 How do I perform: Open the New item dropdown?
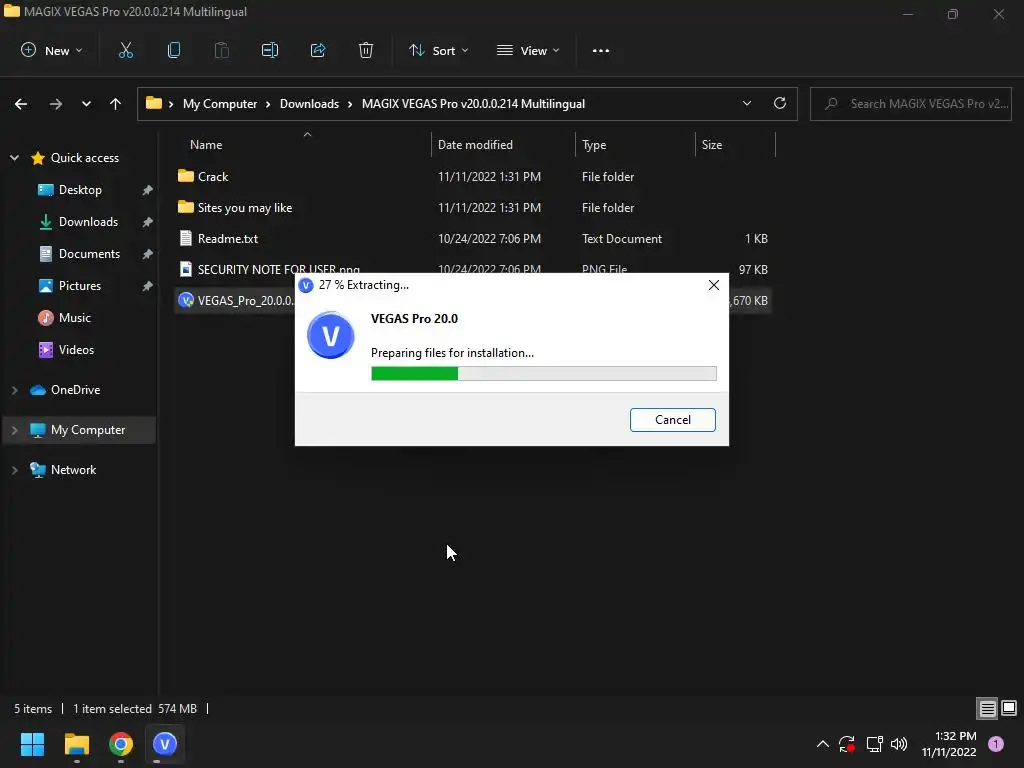point(52,50)
